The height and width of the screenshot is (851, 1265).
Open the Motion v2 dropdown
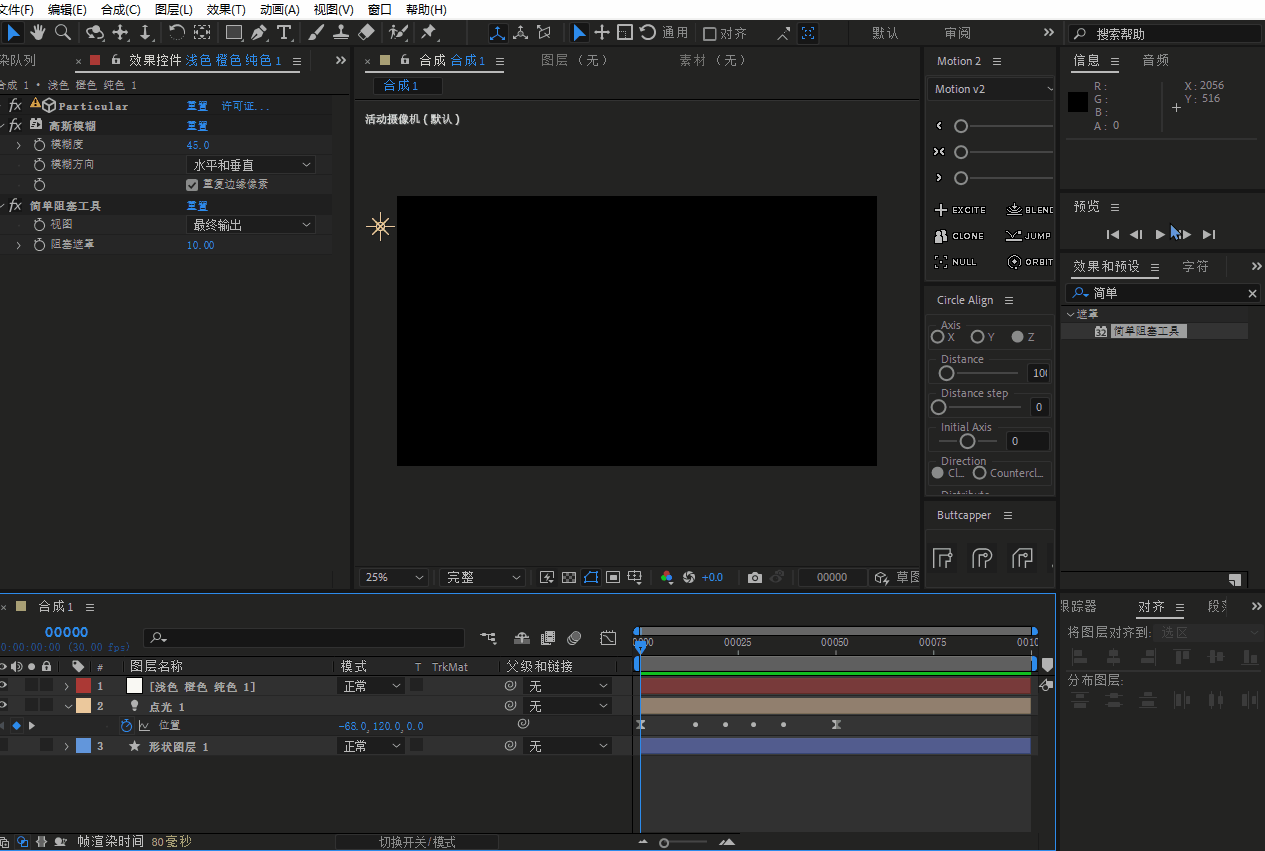pyautogui.click(x=991, y=89)
